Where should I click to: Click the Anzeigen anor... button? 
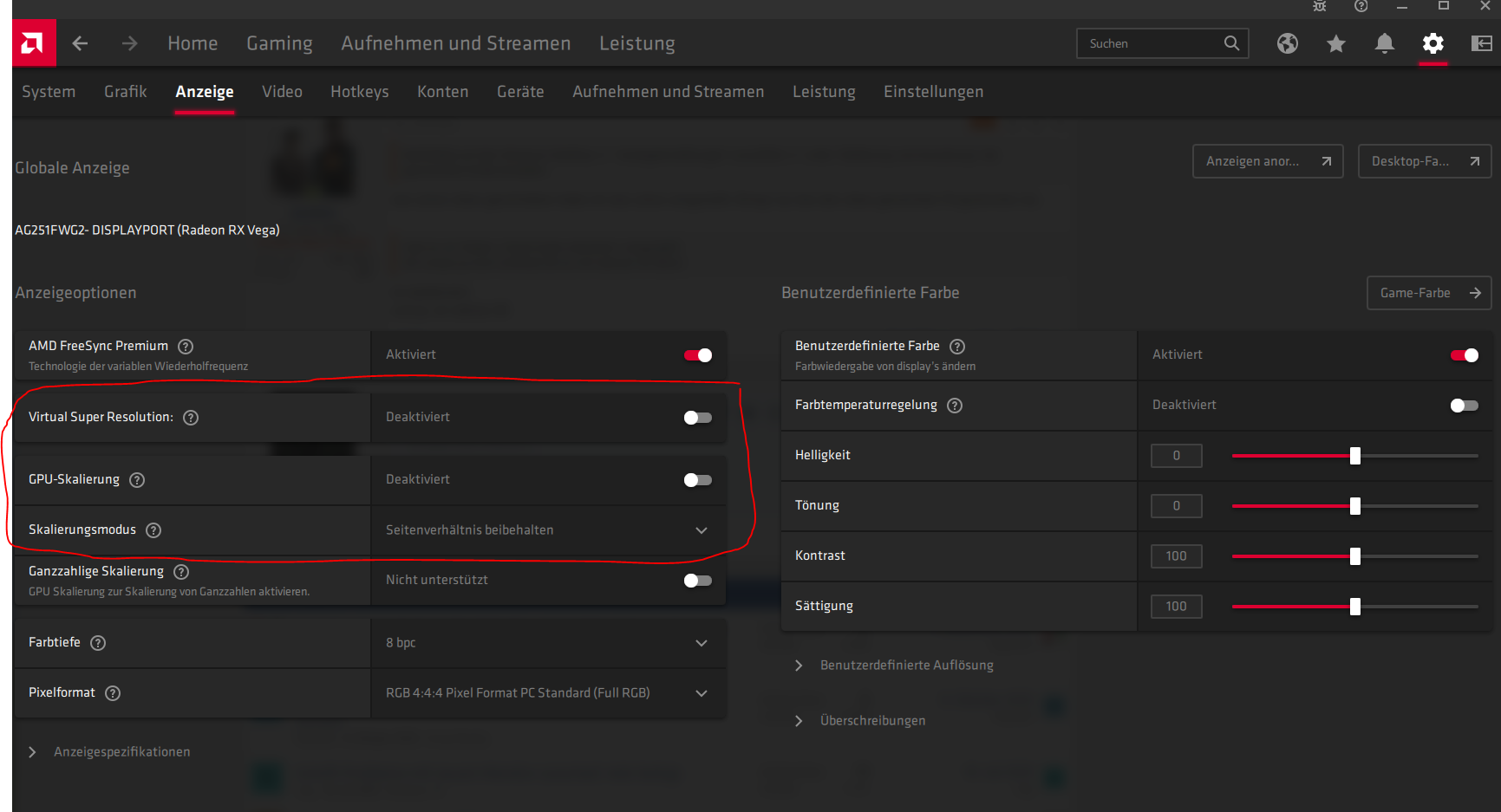pyautogui.click(x=1268, y=161)
